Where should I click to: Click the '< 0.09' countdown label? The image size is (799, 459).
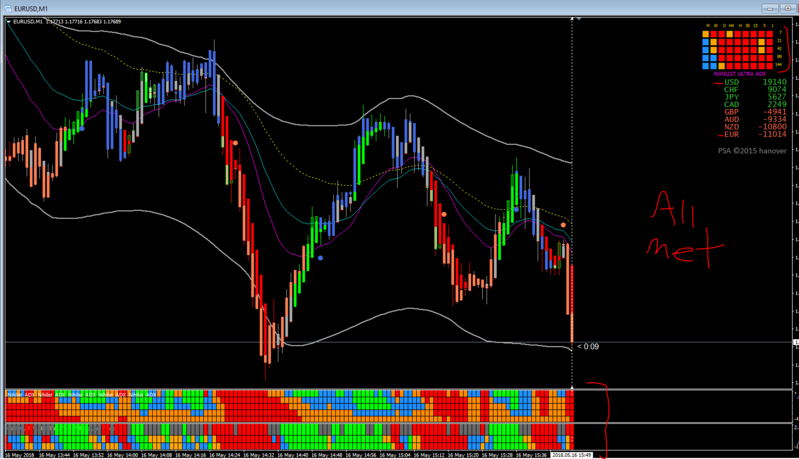tap(588, 346)
